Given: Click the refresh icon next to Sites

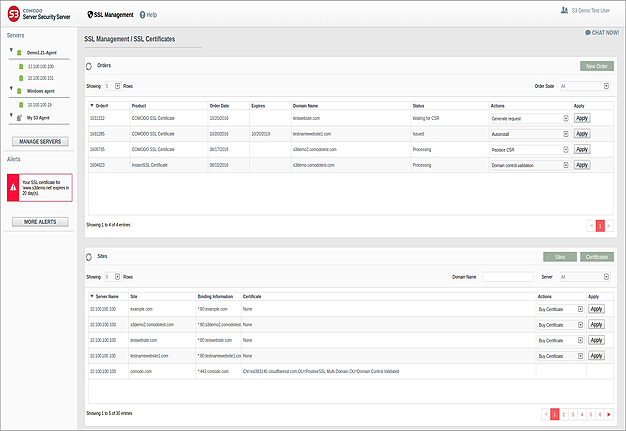Looking at the screenshot, I should pos(89,257).
